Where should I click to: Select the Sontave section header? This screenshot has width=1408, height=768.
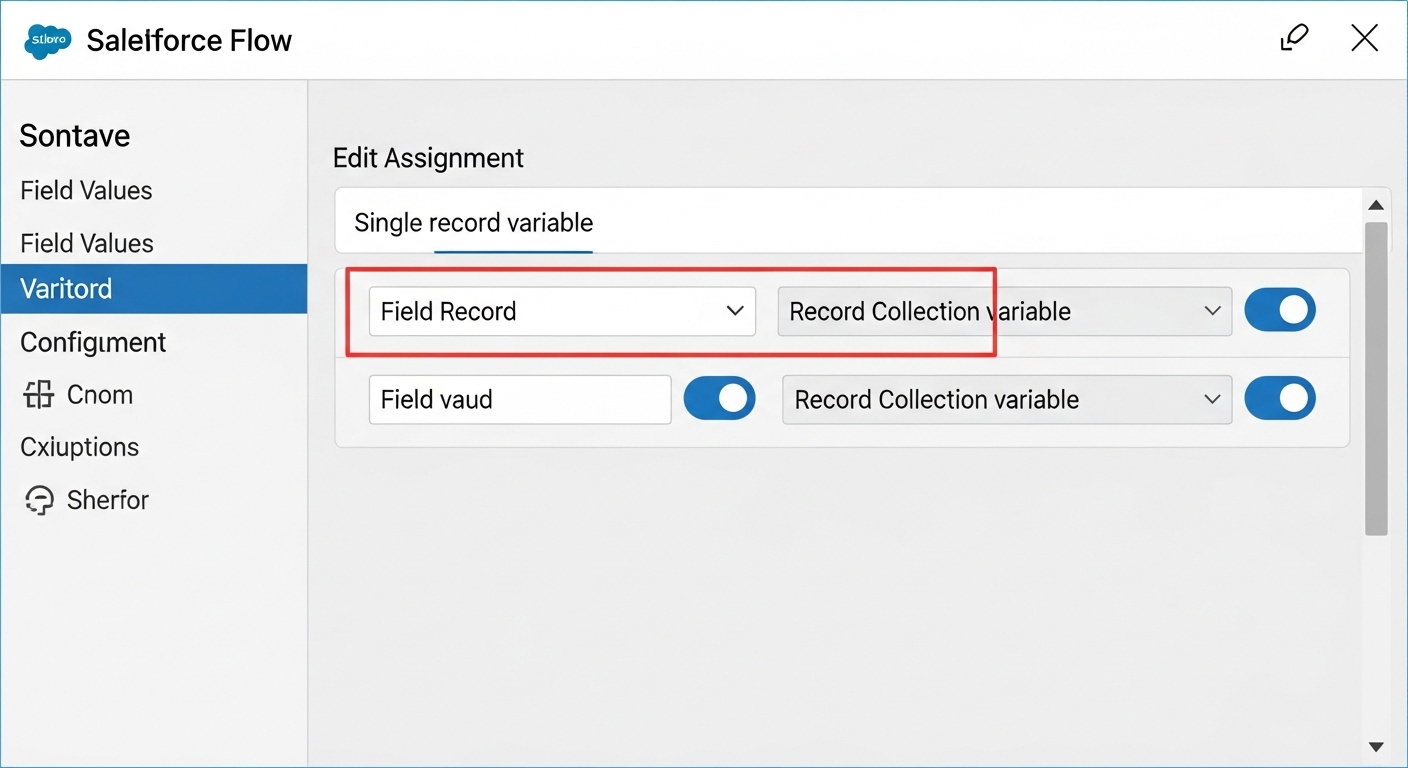(x=75, y=135)
